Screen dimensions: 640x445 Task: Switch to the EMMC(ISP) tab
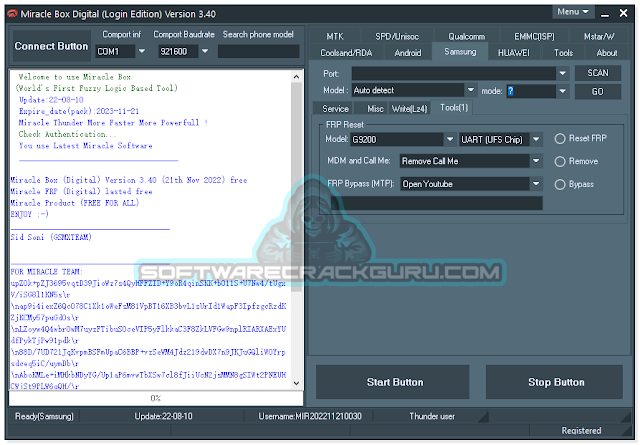pos(534,36)
